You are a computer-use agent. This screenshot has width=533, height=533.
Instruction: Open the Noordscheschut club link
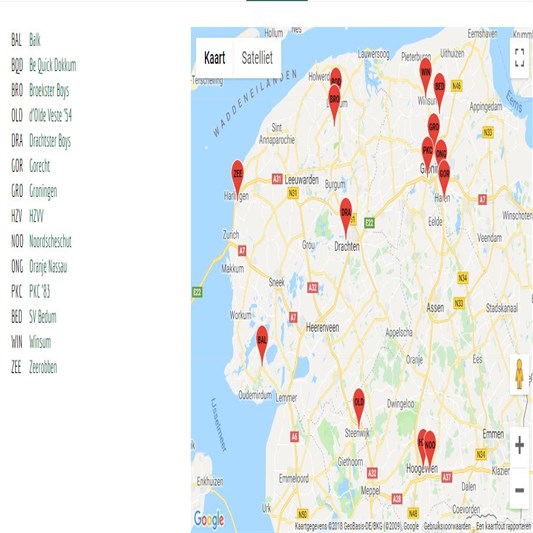click(50, 241)
